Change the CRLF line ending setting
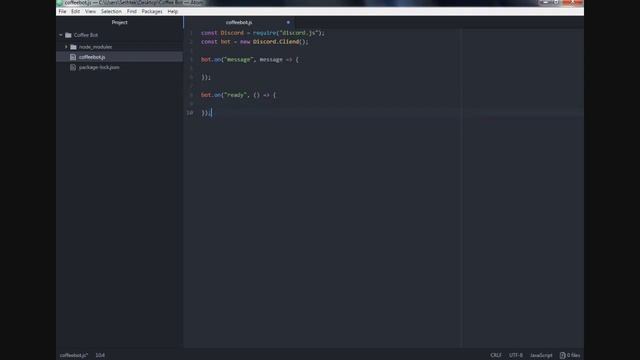 pyautogui.click(x=496, y=355)
